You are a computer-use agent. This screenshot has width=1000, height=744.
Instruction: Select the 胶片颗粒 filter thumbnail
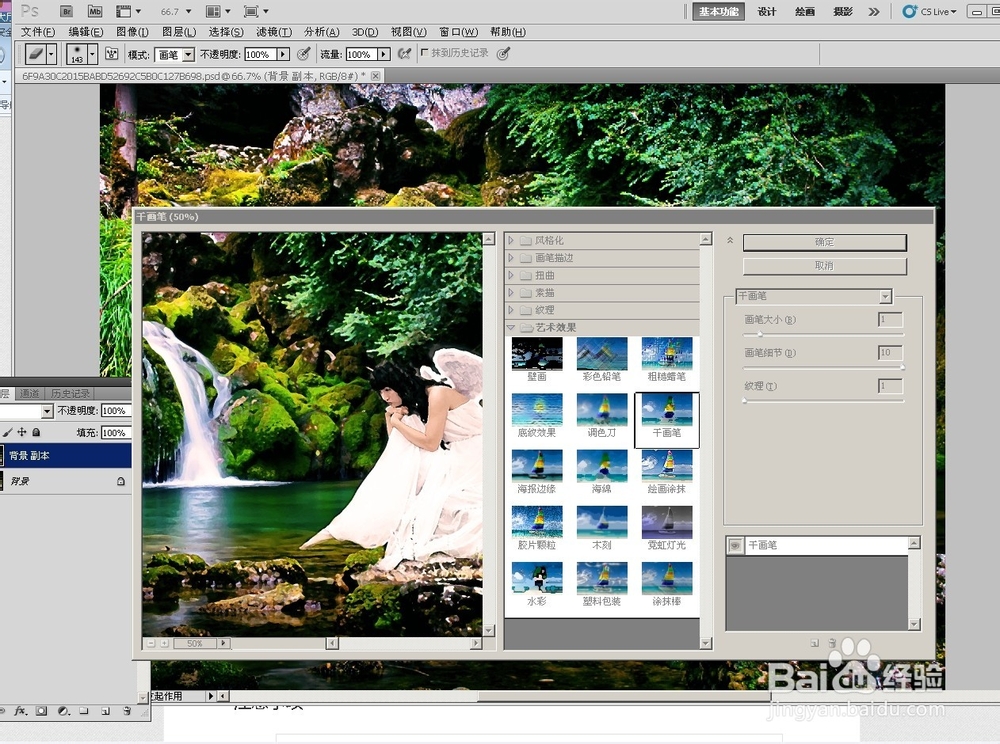point(537,522)
